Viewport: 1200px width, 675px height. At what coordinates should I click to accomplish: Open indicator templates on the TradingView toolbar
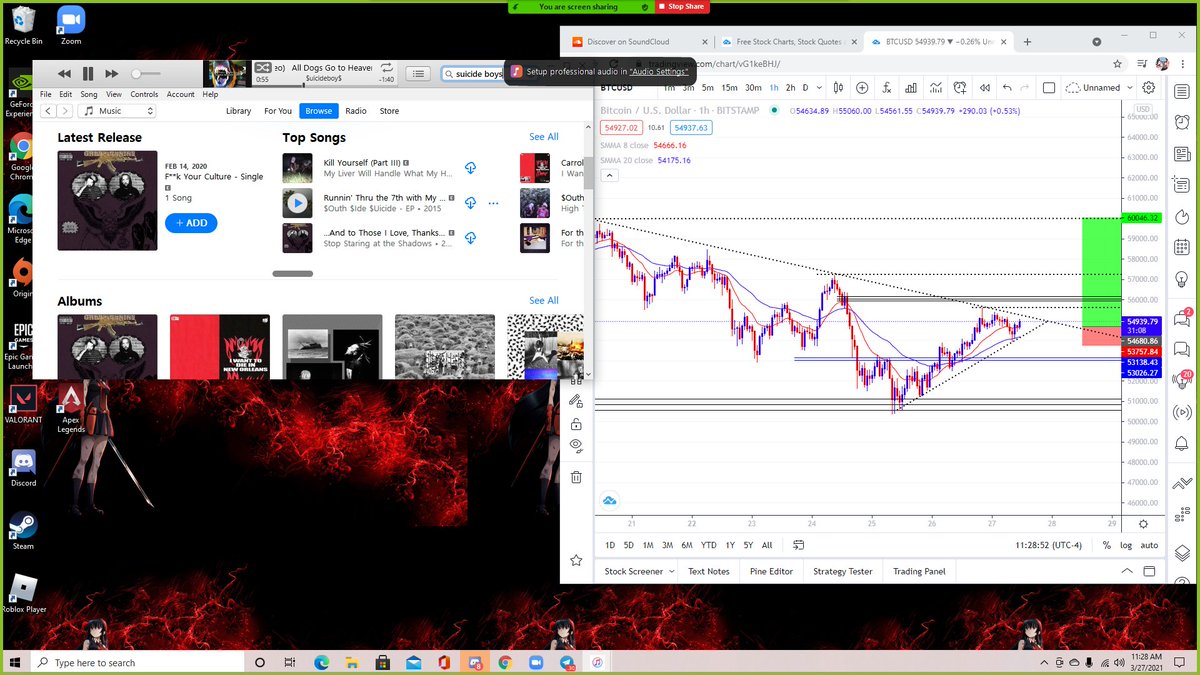[x=936, y=88]
